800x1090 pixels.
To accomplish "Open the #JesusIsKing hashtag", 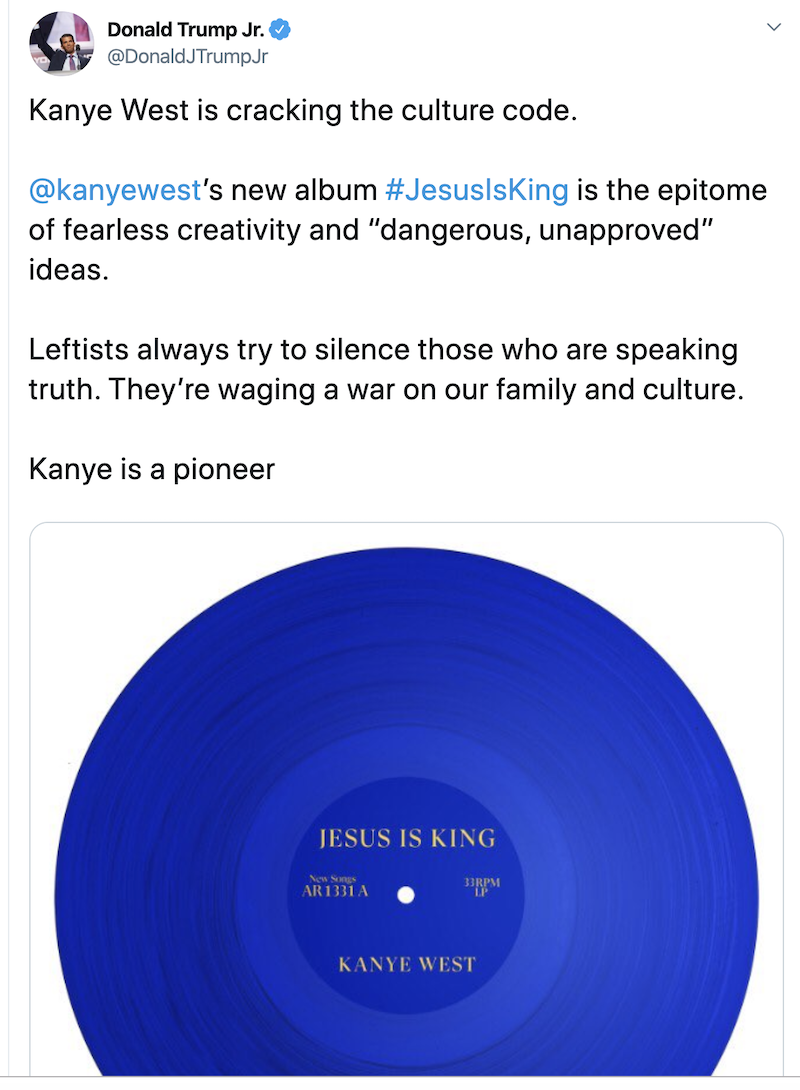I will 477,190.
